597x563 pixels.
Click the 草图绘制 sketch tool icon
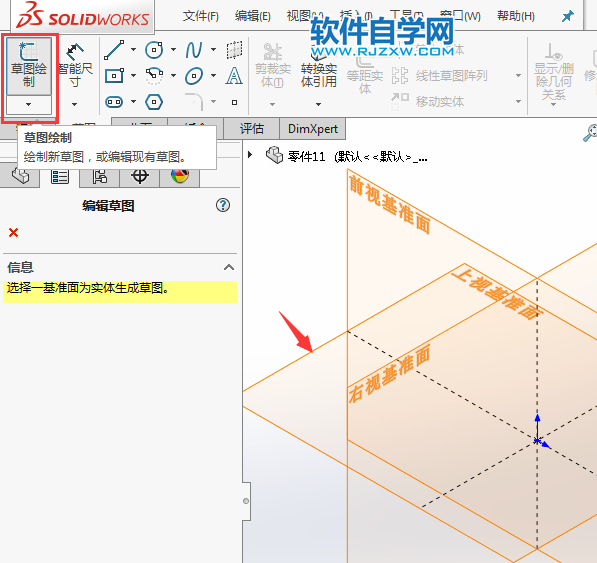pyautogui.click(x=29, y=65)
